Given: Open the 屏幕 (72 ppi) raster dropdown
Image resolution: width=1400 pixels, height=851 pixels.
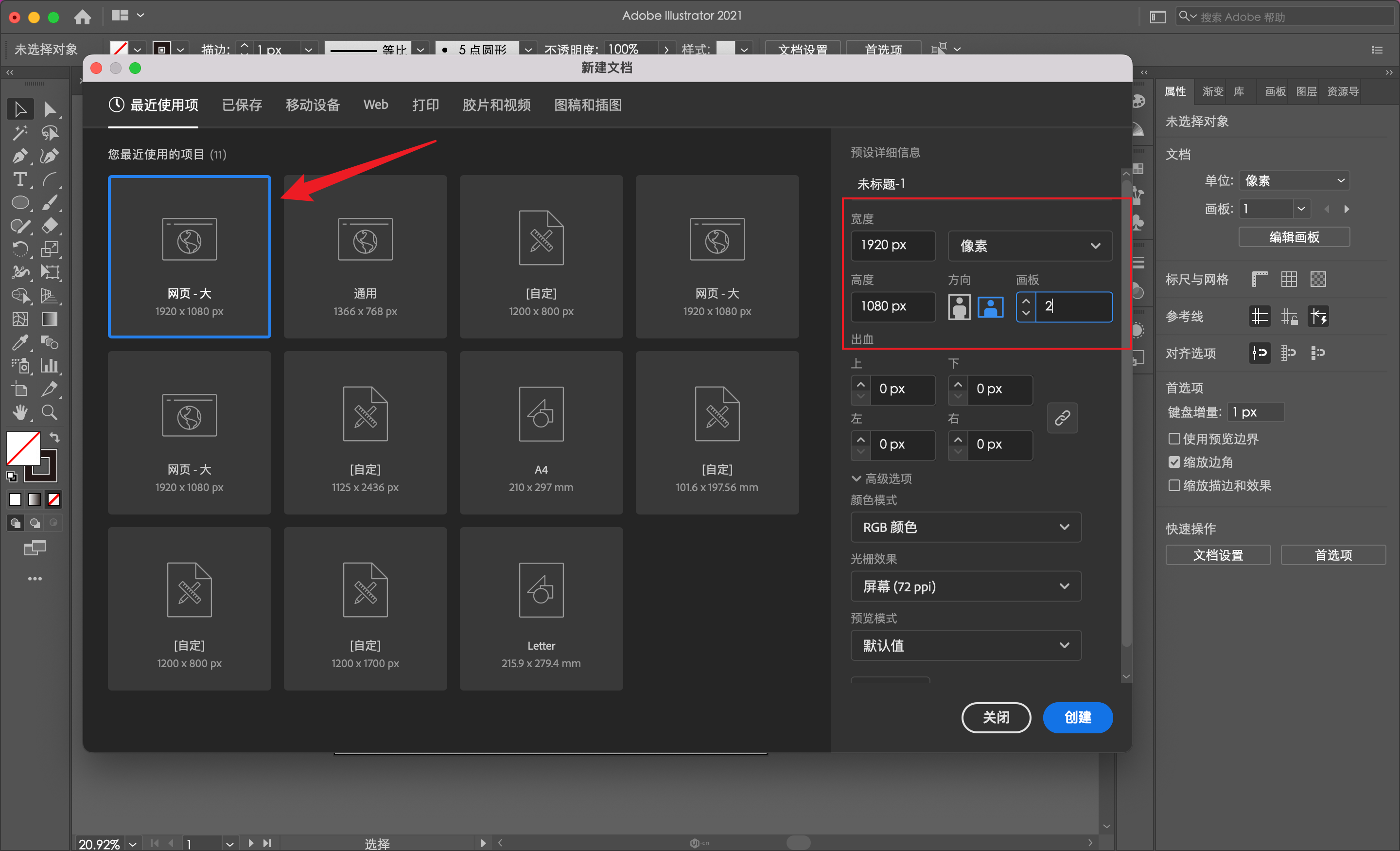Looking at the screenshot, I should (x=965, y=586).
